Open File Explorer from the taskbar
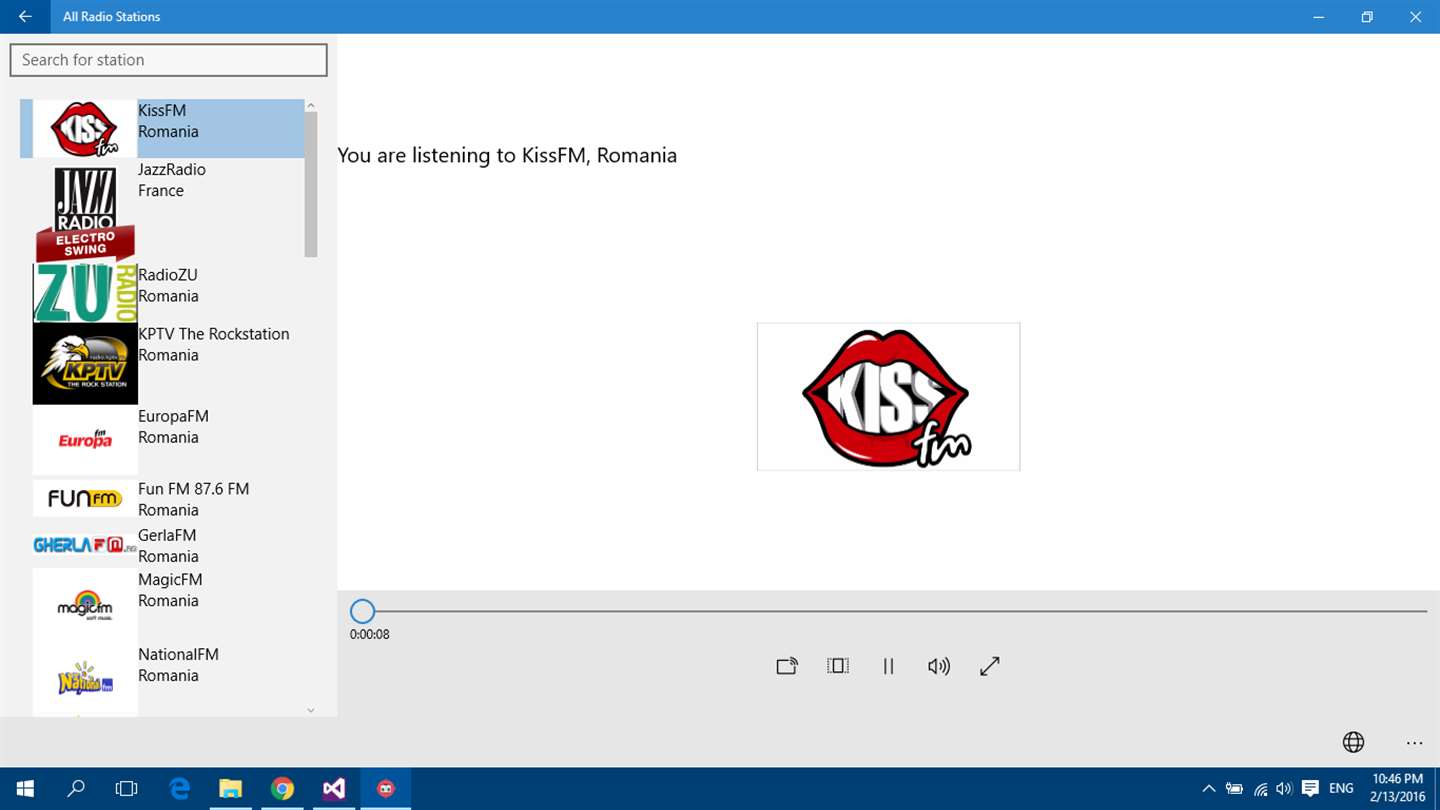This screenshot has height=810, width=1440. pyautogui.click(x=231, y=789)
